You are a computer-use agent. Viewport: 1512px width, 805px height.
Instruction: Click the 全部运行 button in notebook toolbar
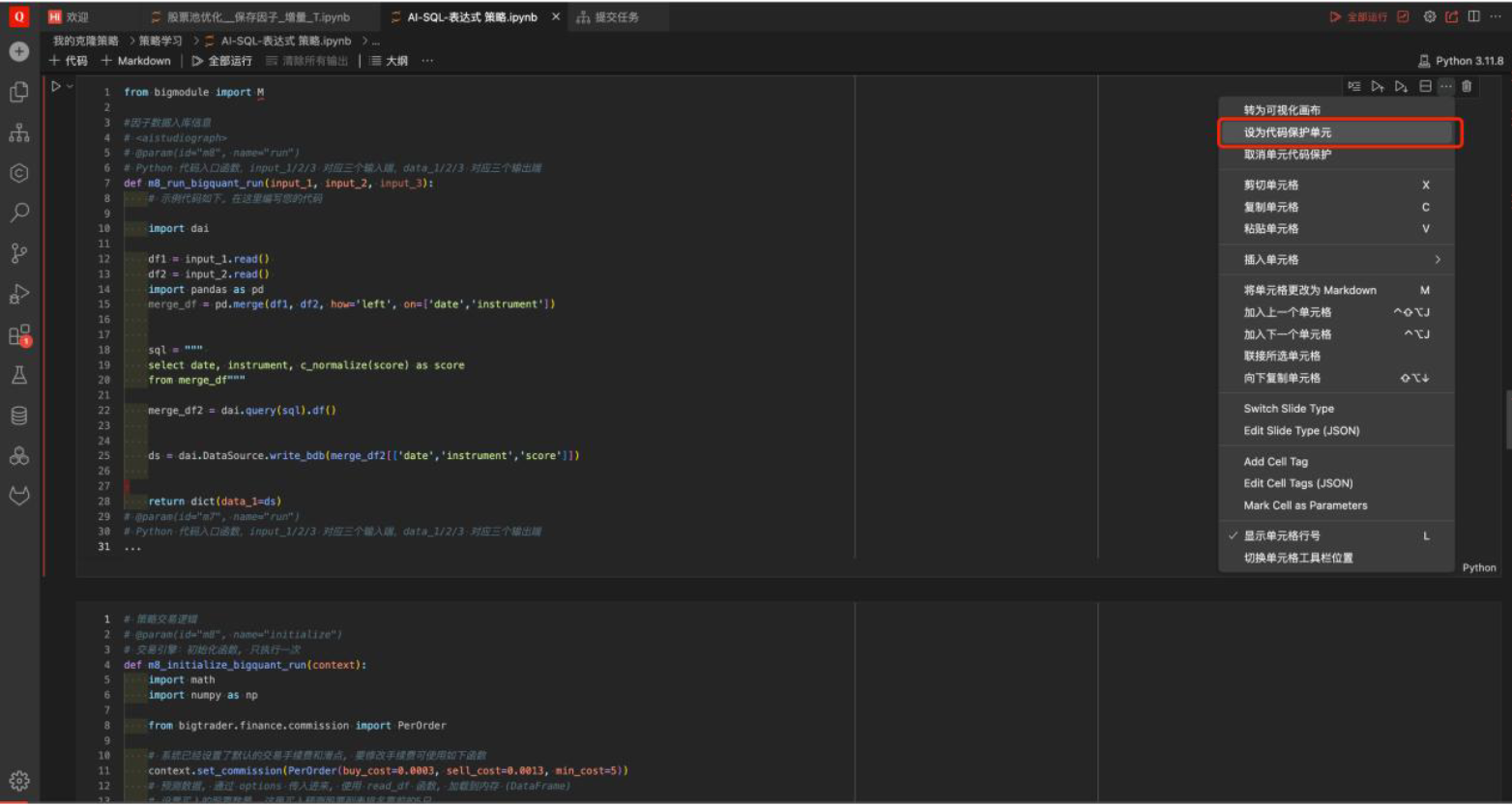coord(221,61)
